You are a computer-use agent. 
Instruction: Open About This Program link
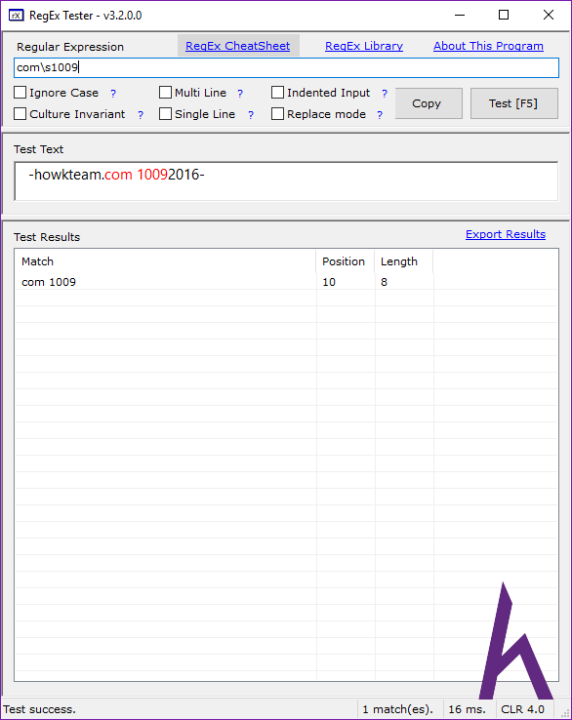(488, 46)
